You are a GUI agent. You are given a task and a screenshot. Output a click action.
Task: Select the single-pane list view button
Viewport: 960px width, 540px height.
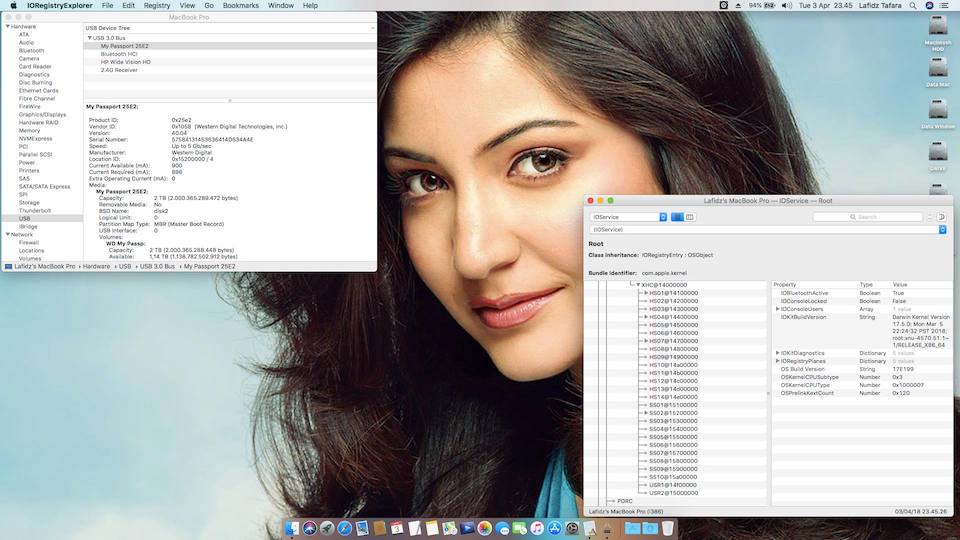677,217
